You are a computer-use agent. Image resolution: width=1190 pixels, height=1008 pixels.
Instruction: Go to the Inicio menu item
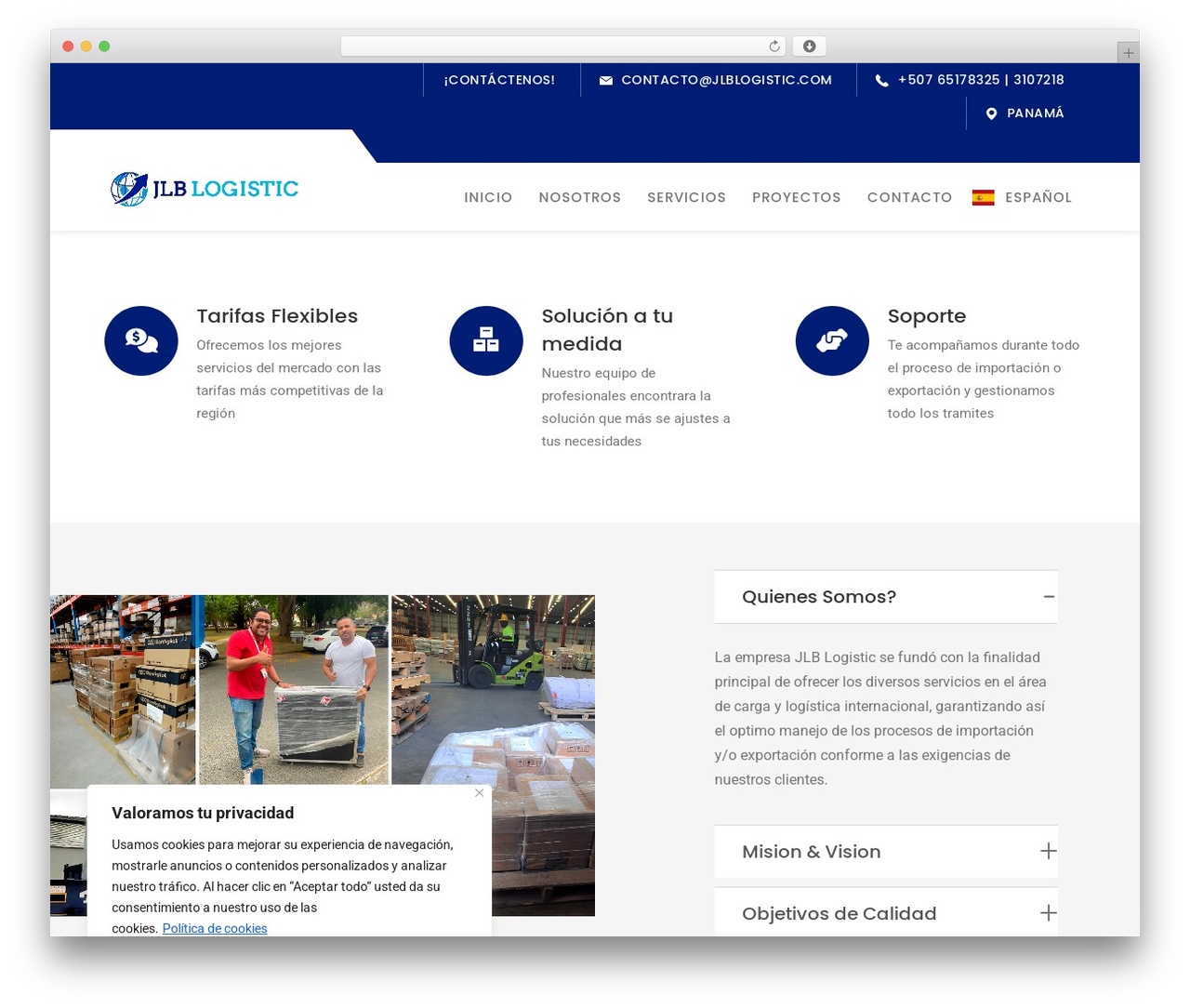[488, 197]
